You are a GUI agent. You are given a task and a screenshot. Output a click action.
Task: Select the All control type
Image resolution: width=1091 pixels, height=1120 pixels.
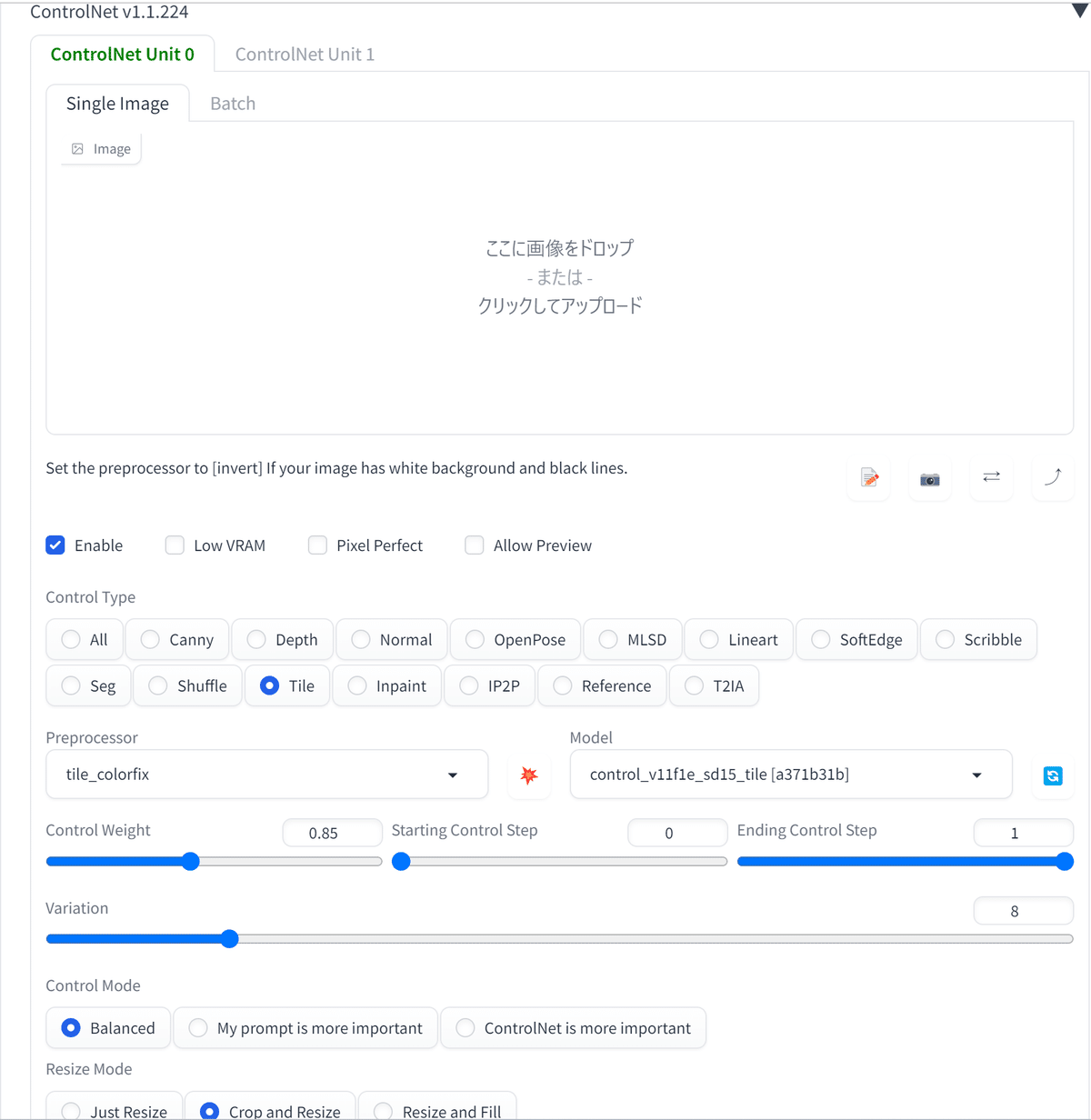pos(85,639)
